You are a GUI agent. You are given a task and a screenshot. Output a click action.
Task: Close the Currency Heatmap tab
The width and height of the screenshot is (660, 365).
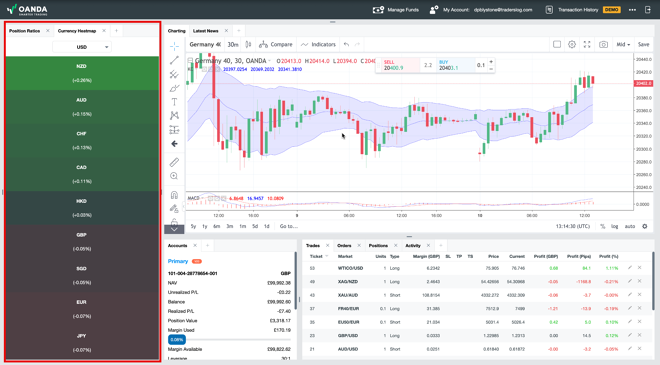pos(104,31)
